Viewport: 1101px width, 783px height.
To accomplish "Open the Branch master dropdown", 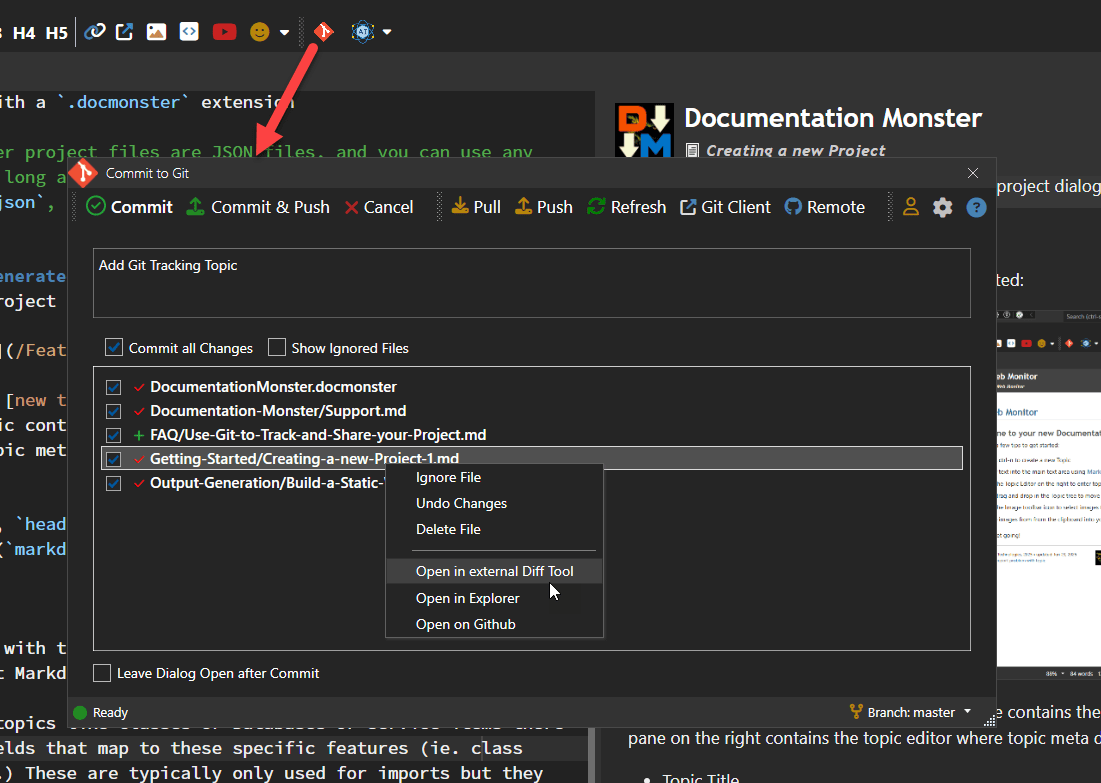I will [910, 712].
